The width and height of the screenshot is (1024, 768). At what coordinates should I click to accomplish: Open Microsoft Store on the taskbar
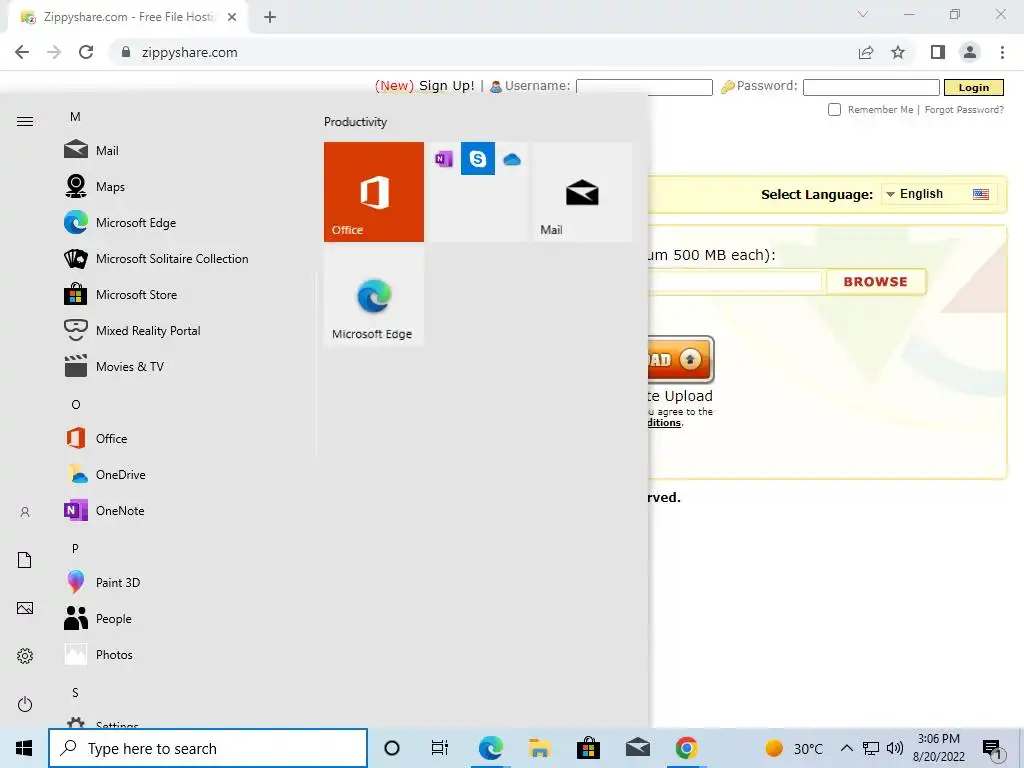pyautogui.click(x=588, y=748)
